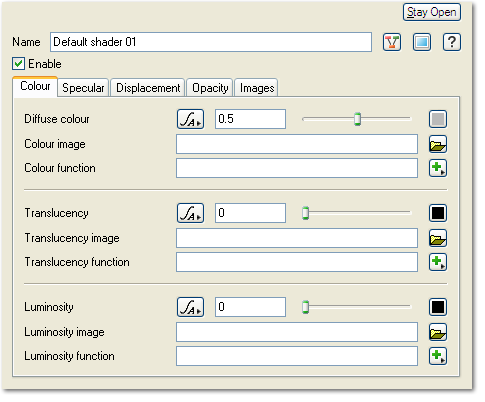Open Translucency animation button
Image resolution: width=485 pixels, height=402 pixels.
tap(190, 213)
